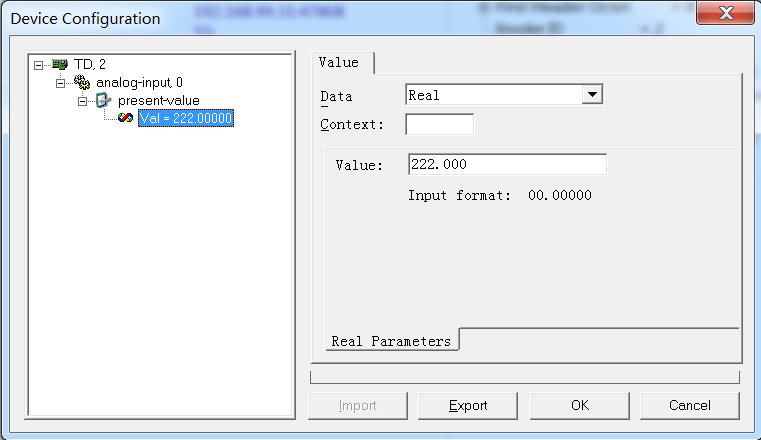Collapse the present-value node

[83, 101]
